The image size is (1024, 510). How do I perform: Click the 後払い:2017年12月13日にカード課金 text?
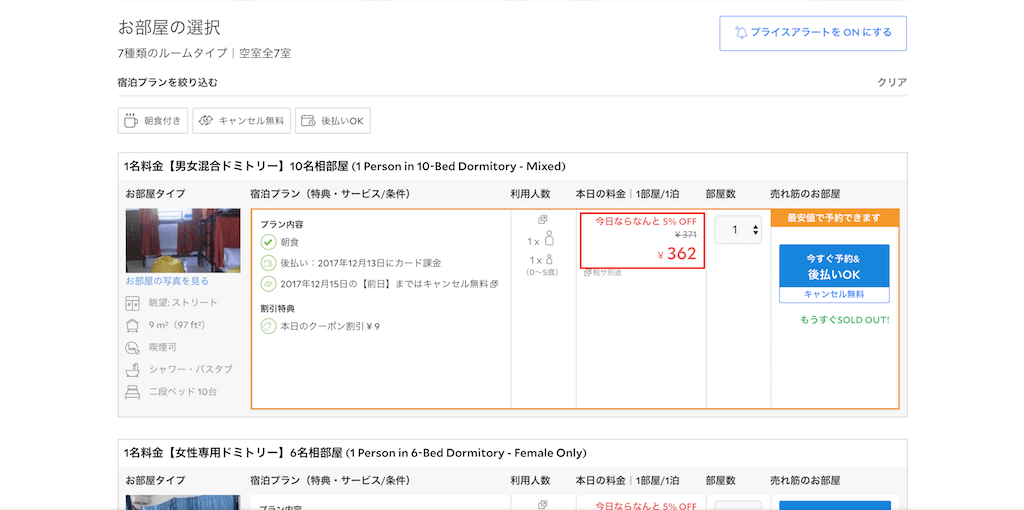click(x=360, y=263)
